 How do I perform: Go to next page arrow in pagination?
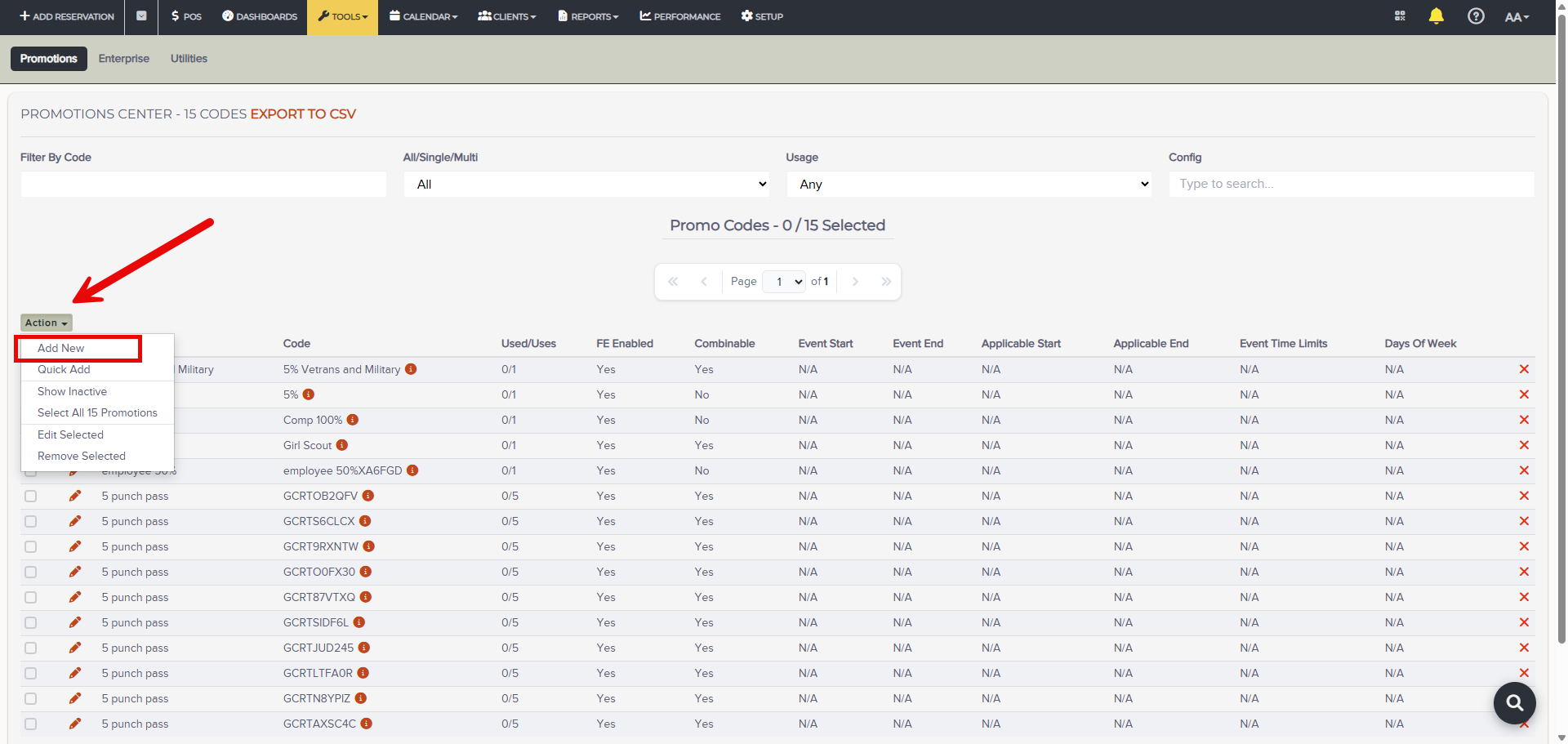pyautogui.click(x=855, y=282)
